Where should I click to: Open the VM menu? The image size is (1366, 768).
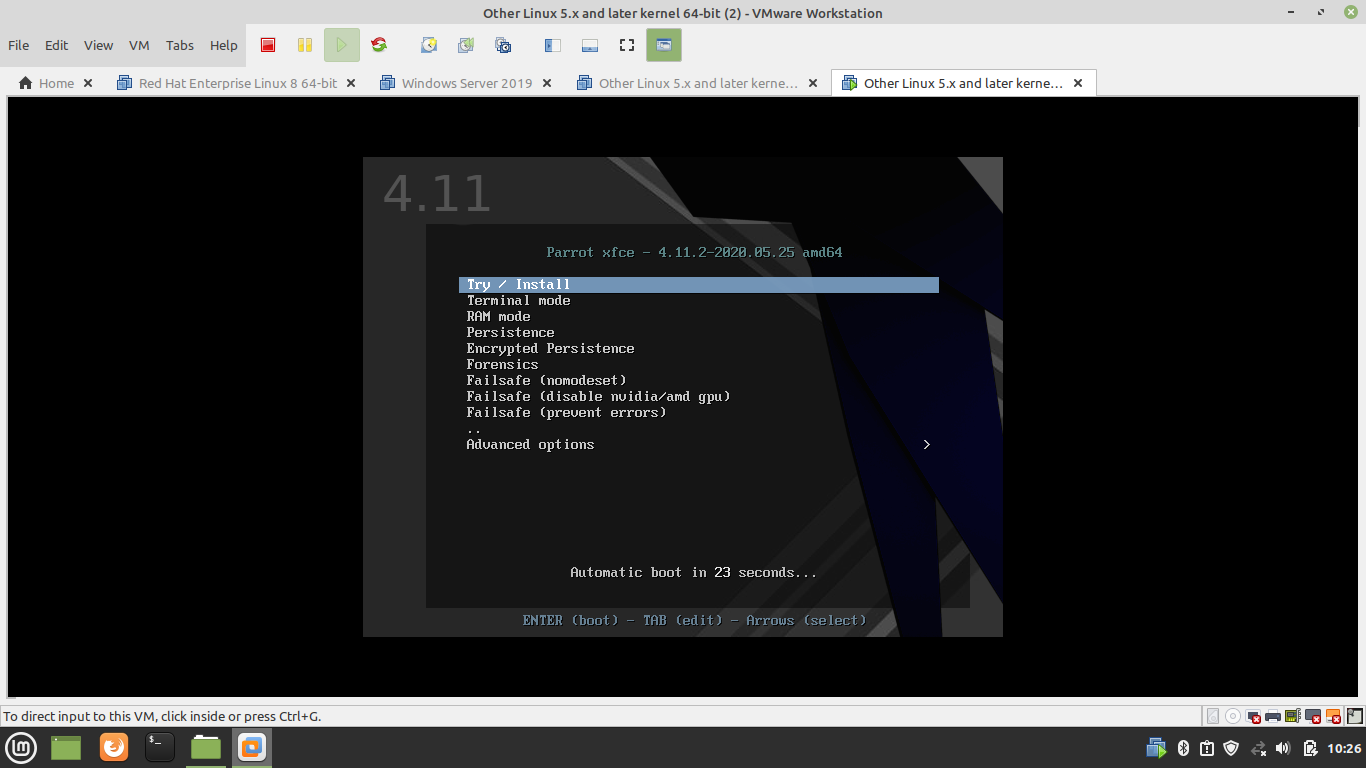click(x=139, y=45)
